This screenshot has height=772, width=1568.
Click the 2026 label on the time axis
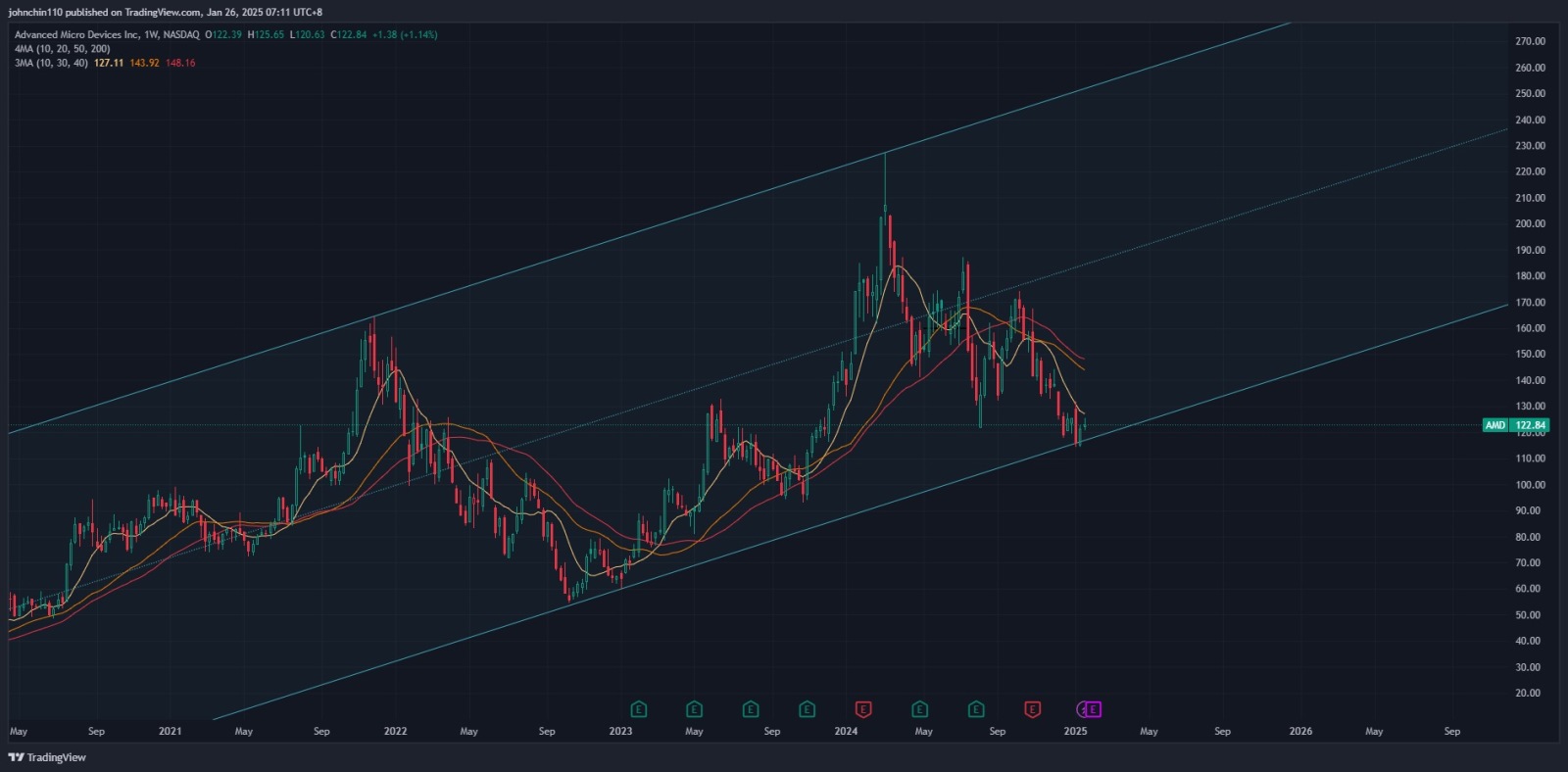[1300, 731]
